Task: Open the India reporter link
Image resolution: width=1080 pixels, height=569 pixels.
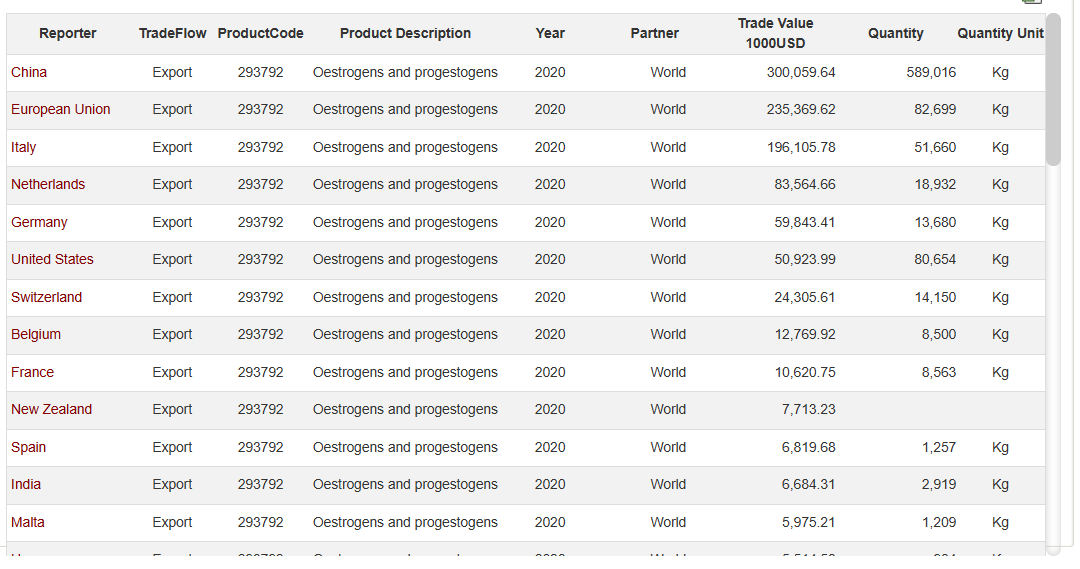Action: (26, 485)
